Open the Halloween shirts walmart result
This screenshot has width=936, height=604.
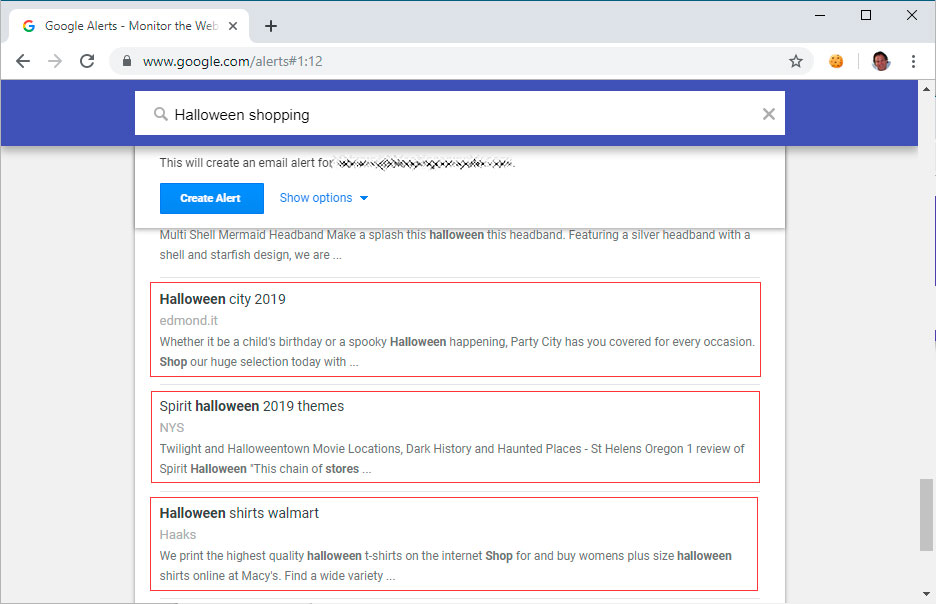tap(239, 513)
